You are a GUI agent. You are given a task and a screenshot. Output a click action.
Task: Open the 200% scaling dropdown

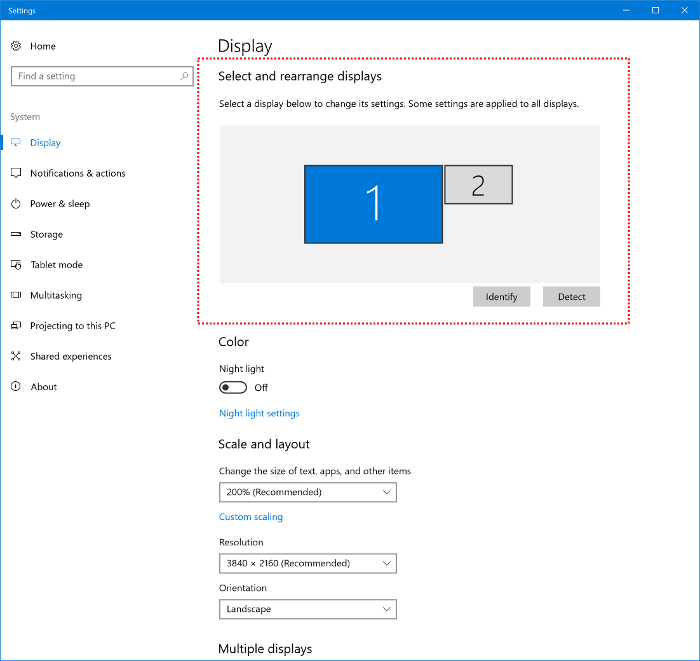tap(307, 492)
